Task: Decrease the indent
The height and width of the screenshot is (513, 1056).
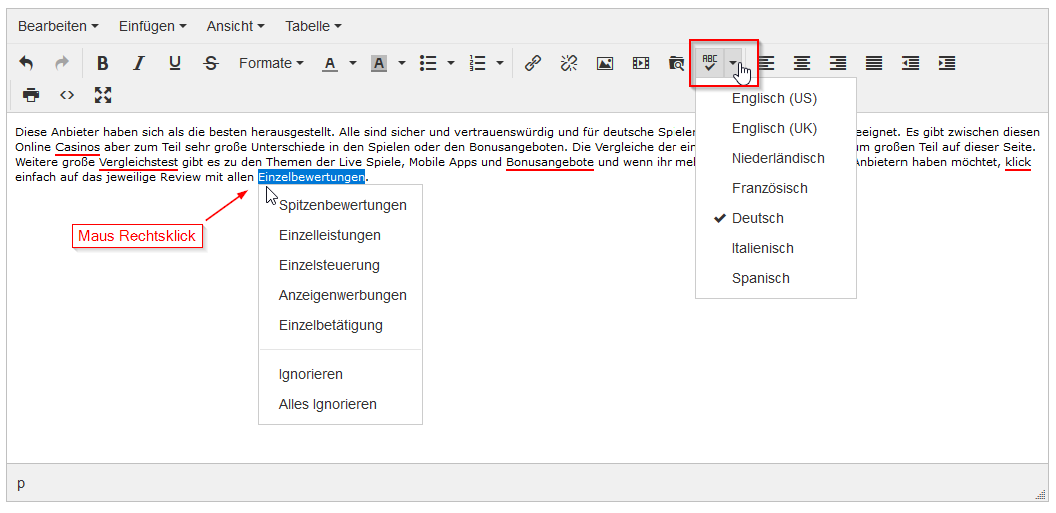Action: tap(911, 63)
